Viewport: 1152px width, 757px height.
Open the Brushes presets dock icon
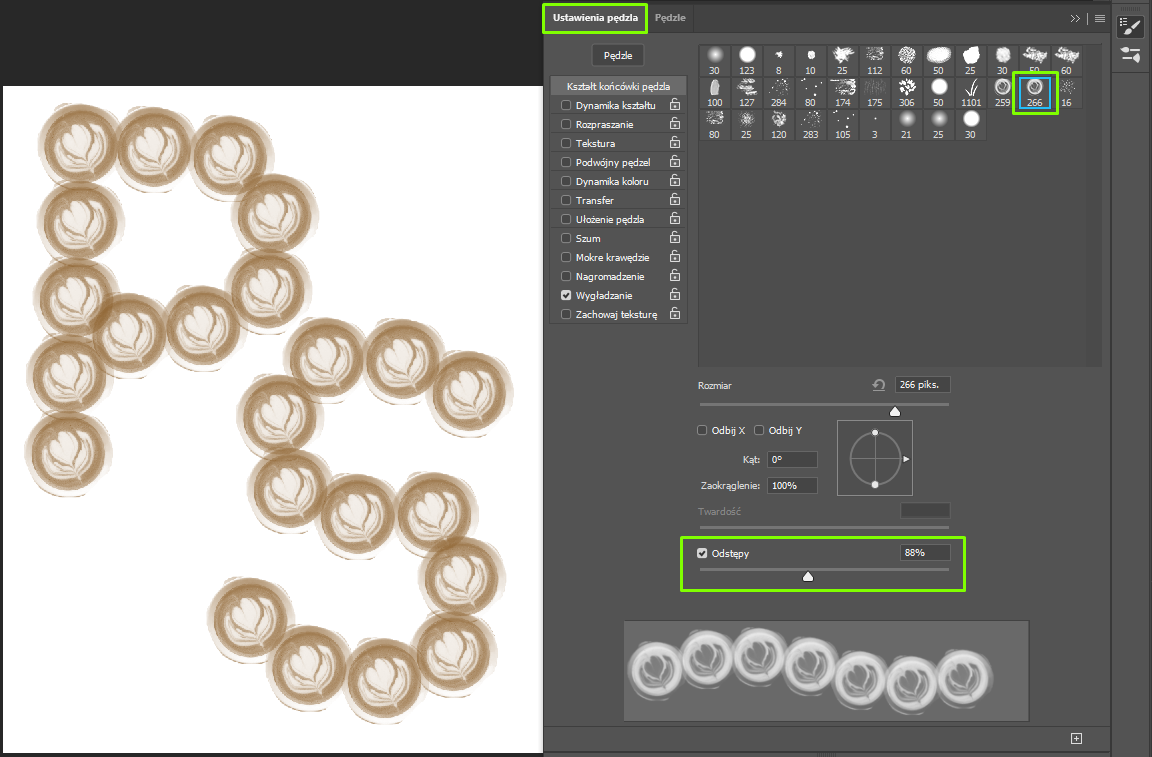click(x=1130, y=54)
